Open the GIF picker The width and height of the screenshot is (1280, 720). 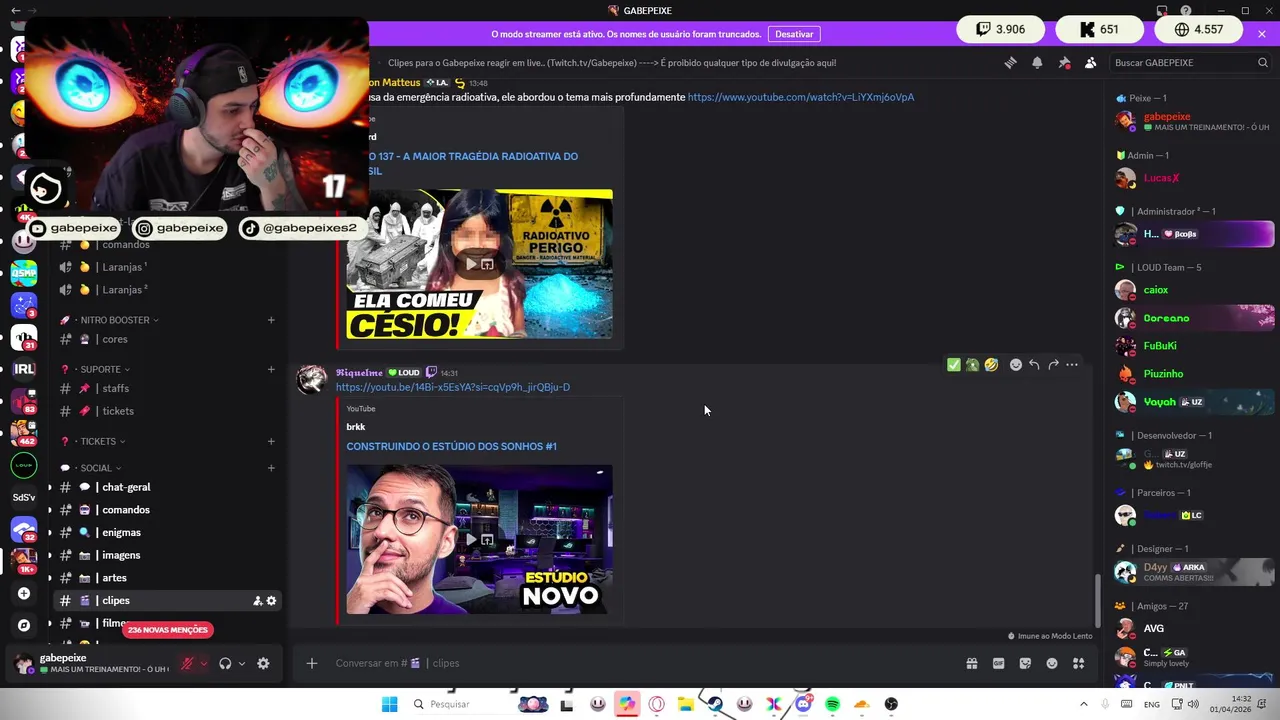tap(998, 663)
